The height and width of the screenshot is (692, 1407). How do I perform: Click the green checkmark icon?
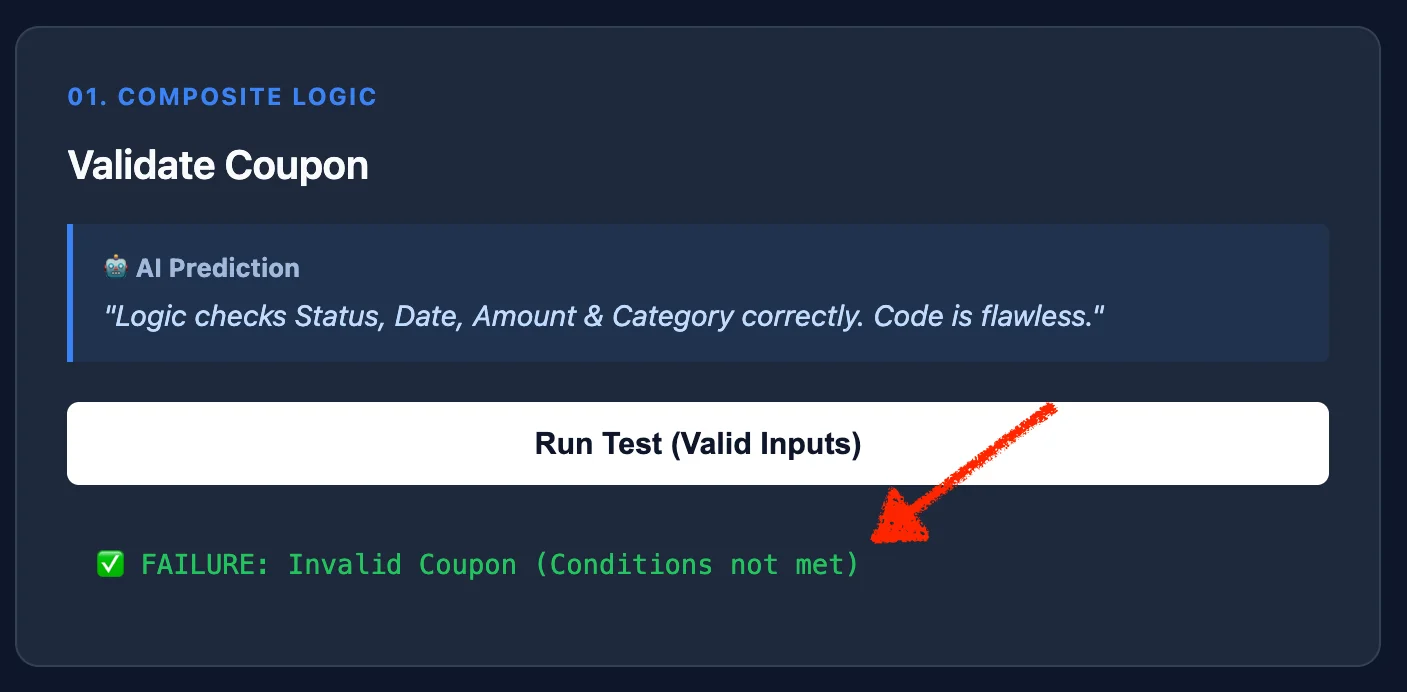click(110, 564)
